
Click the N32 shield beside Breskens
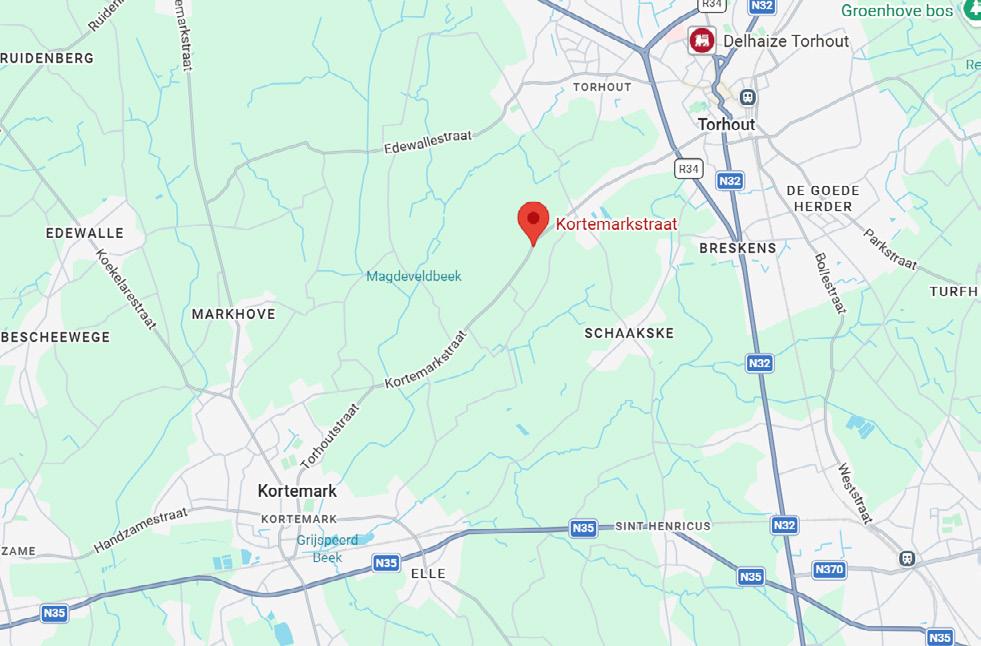(x=729, y=181)
